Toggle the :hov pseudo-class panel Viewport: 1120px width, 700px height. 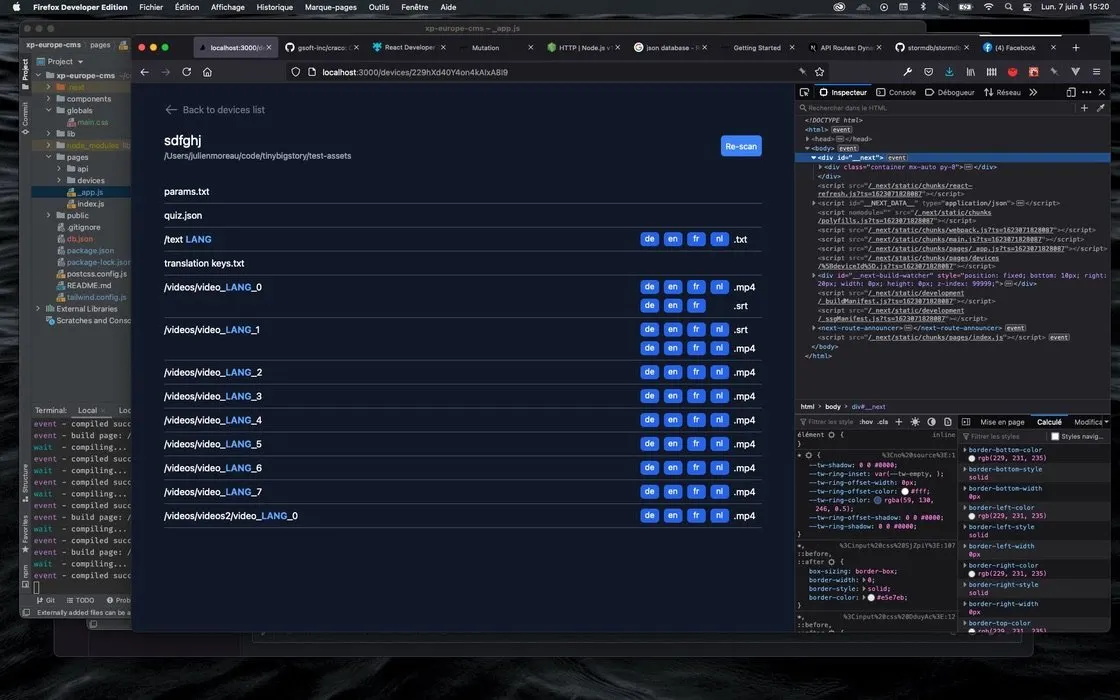pyautogui.click(x=866, y=422)
